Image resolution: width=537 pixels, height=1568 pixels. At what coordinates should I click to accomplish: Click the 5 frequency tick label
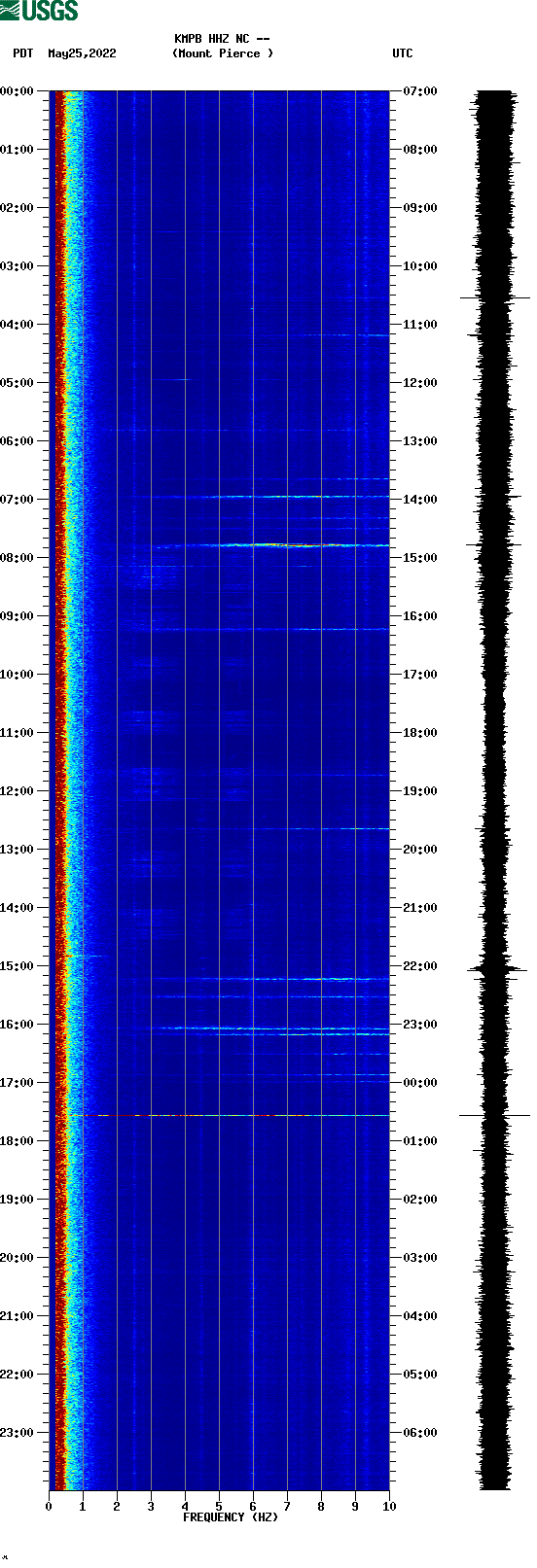tap(219, 1507)
